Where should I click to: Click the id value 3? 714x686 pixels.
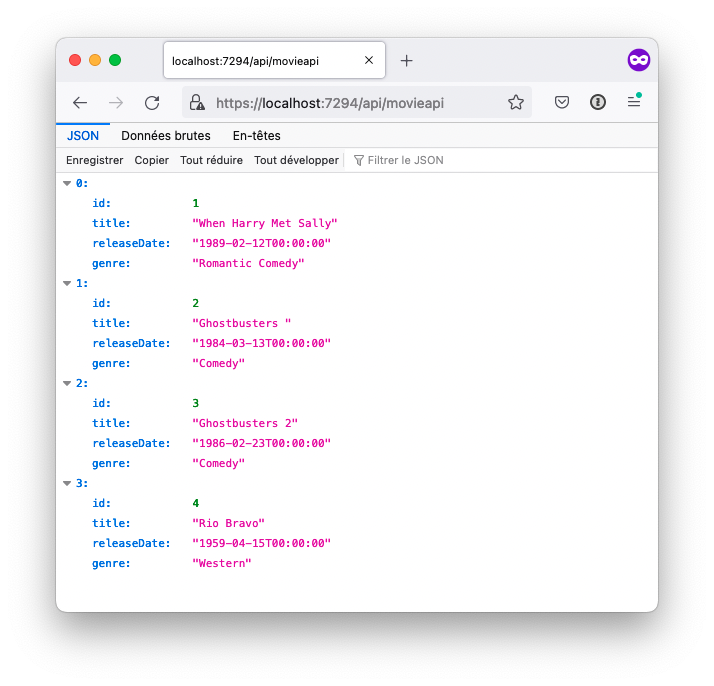tap(196, 403)
